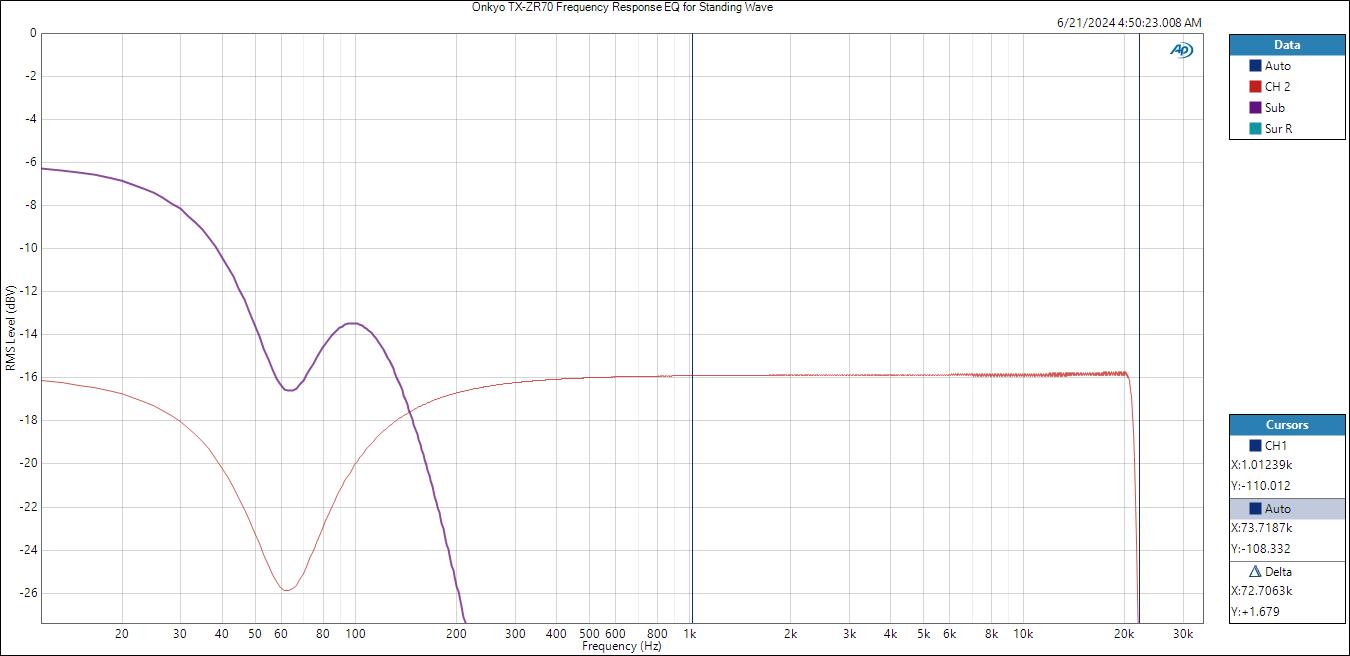The height and width of the screenshot is (656, 1350).
Task: Click the Auto cursor color square
Action: pos(1255,509)
